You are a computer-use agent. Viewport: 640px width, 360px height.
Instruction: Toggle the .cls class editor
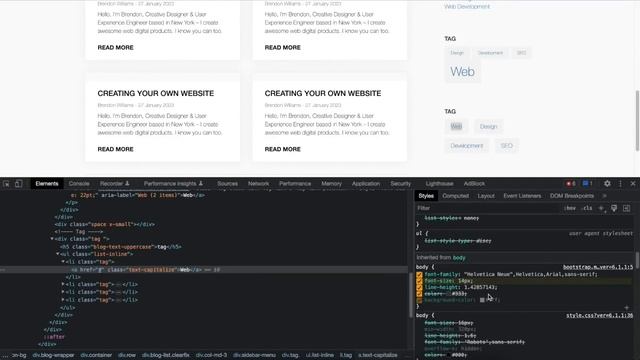pyautogui.click(x=587, y=208)
